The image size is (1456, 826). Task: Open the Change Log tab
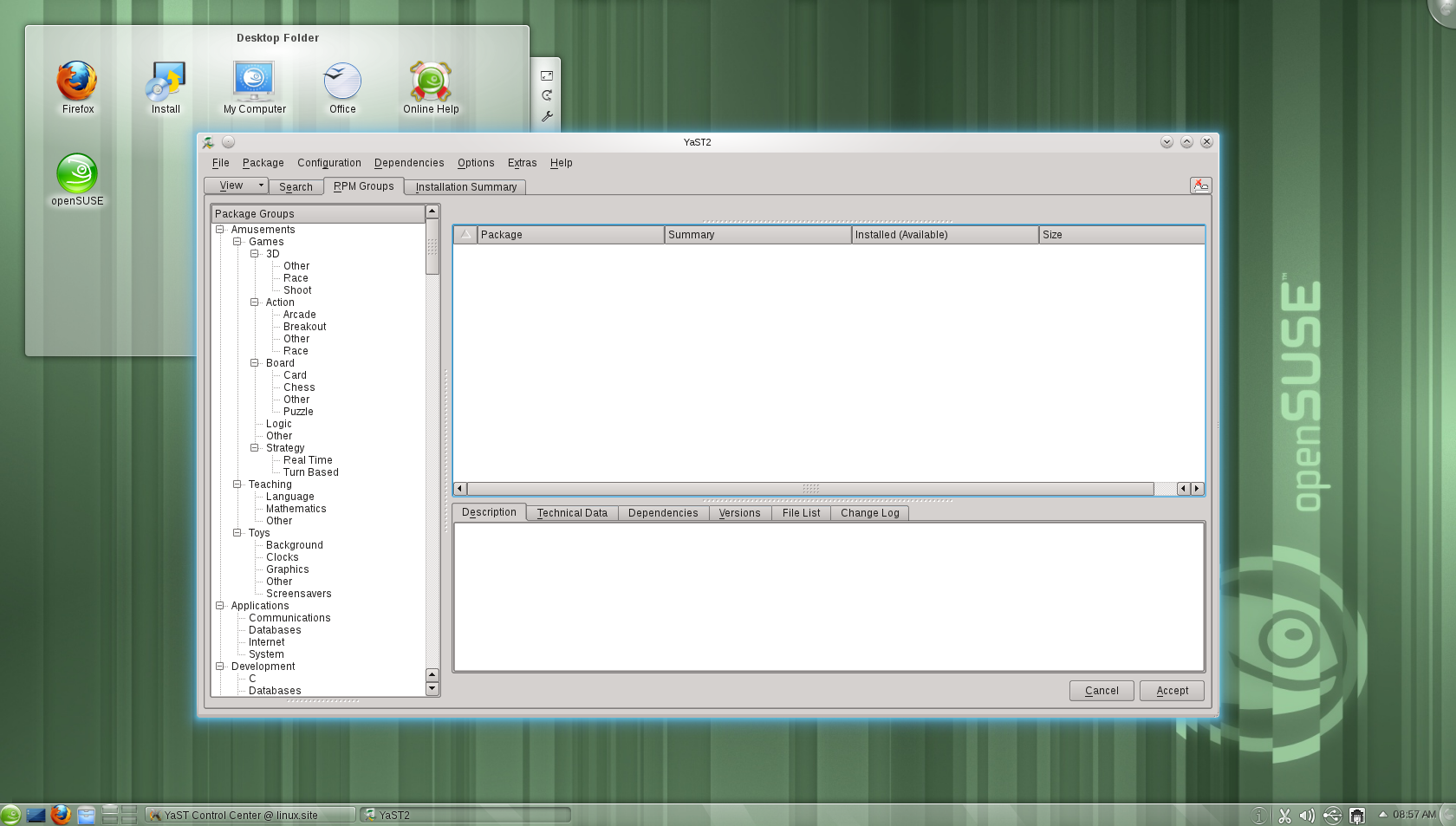pyautogui.click(x=870, y=513)
